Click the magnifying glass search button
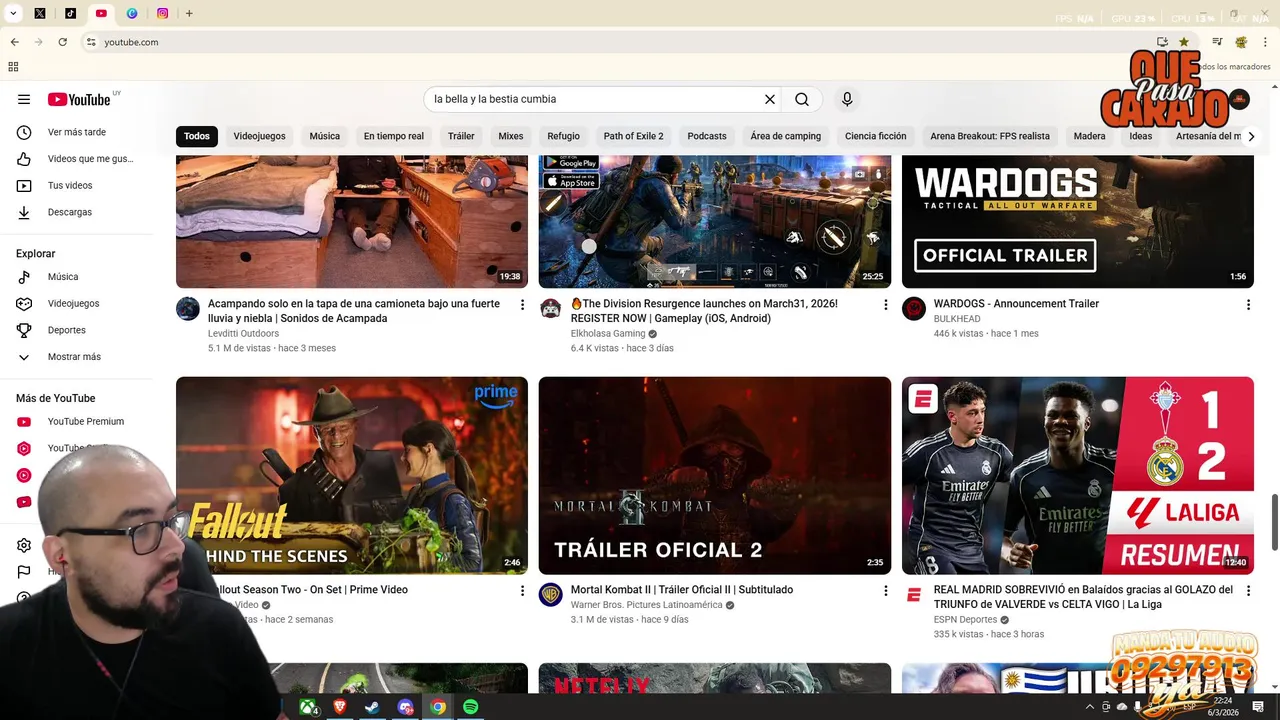 click(x=802, y=99)
